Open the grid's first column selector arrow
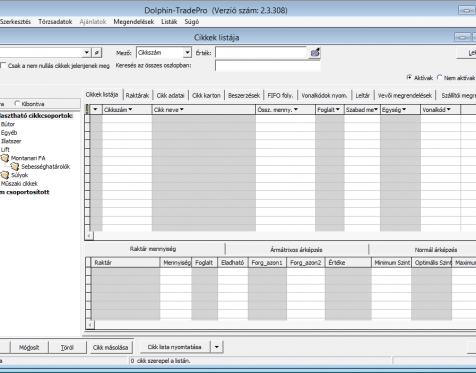The height and width of the screenshot is (373, 476). (x=96, y=109)
